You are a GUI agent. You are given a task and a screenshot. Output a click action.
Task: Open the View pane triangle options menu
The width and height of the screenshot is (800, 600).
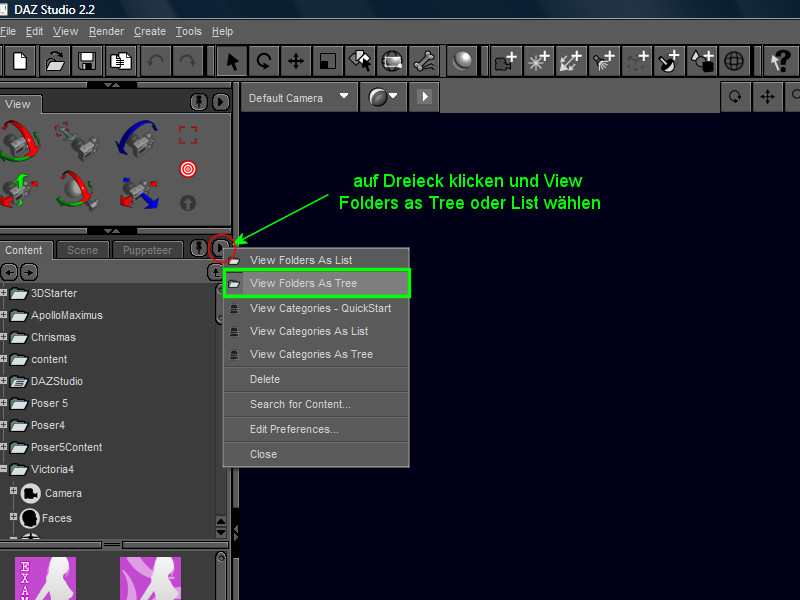pos(220,102)
